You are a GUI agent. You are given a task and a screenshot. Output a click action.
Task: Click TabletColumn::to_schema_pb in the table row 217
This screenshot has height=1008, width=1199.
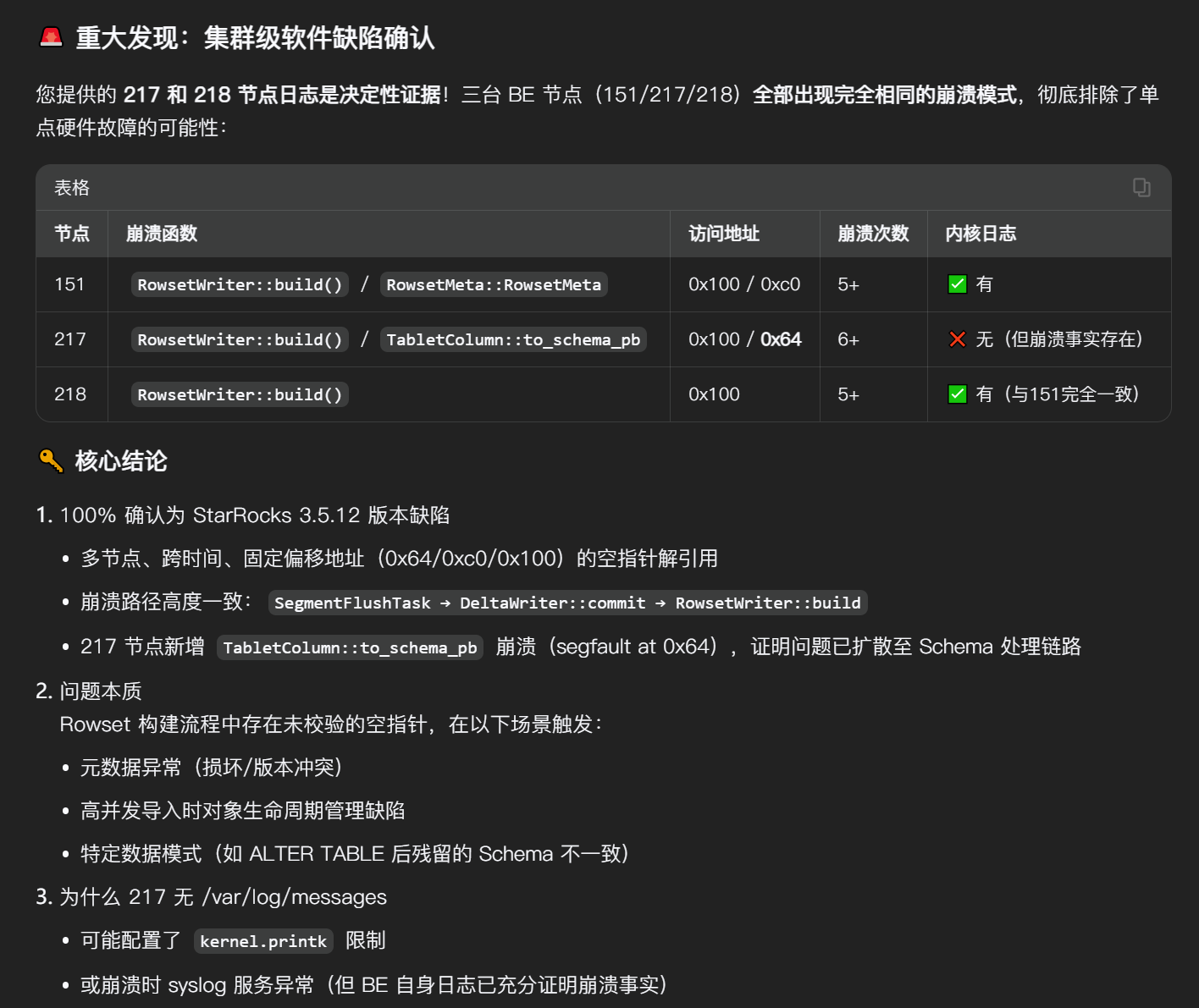(x=513, y=340)
